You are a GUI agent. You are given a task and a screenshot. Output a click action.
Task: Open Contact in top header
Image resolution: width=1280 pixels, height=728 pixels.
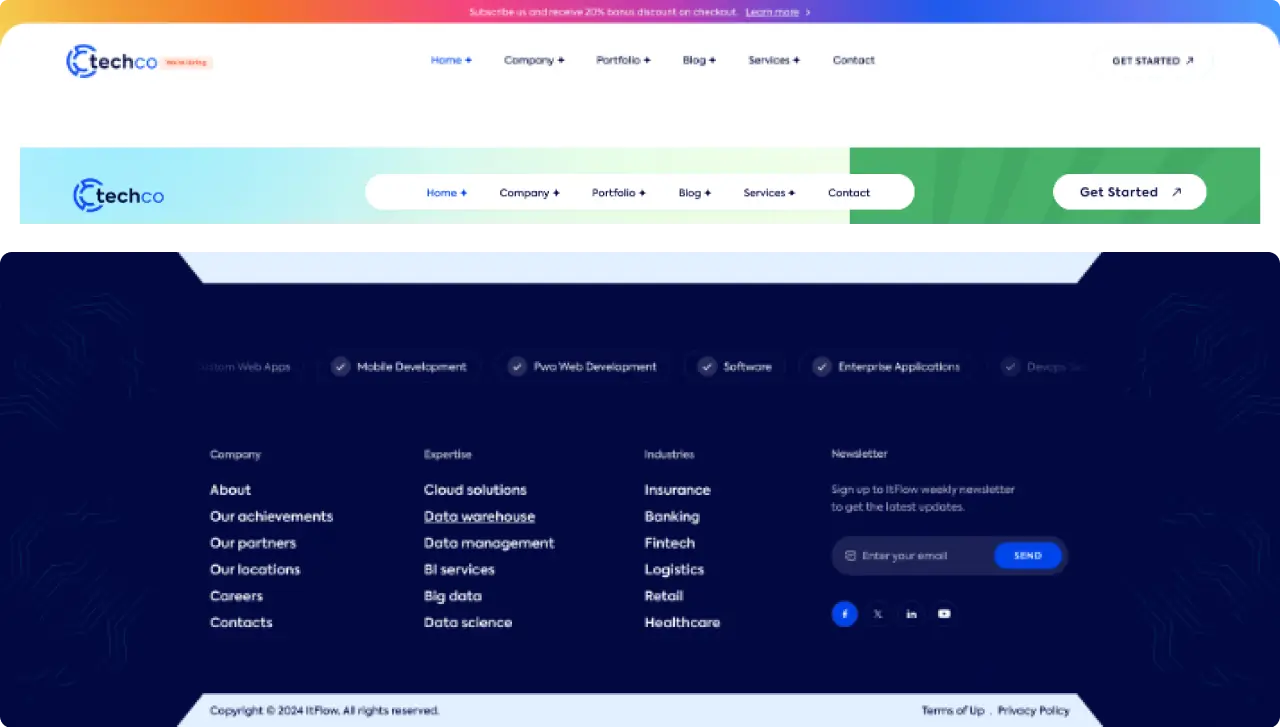click(x=853, y=60)
